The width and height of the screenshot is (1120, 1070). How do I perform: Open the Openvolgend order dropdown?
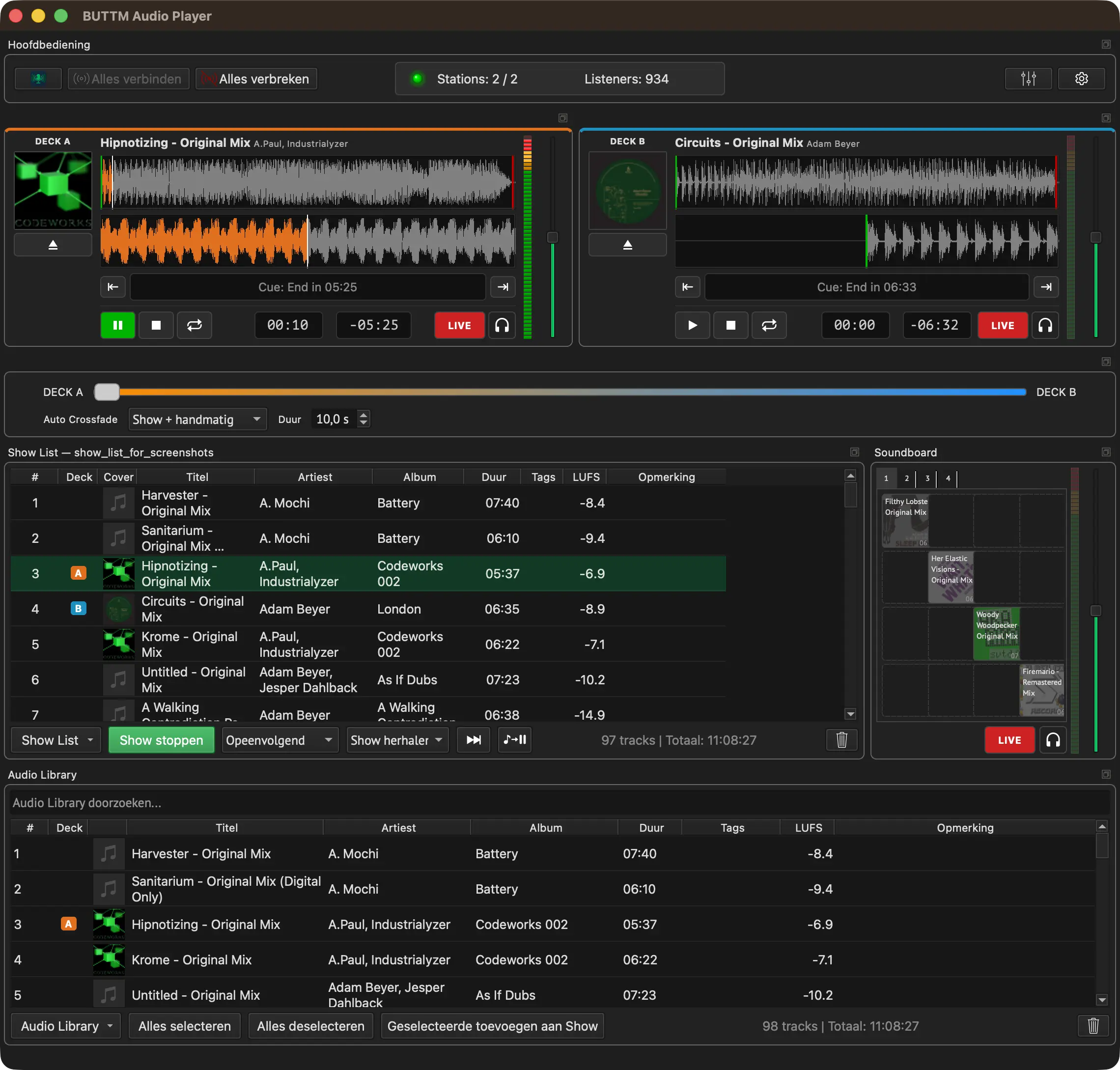[280, 740]
